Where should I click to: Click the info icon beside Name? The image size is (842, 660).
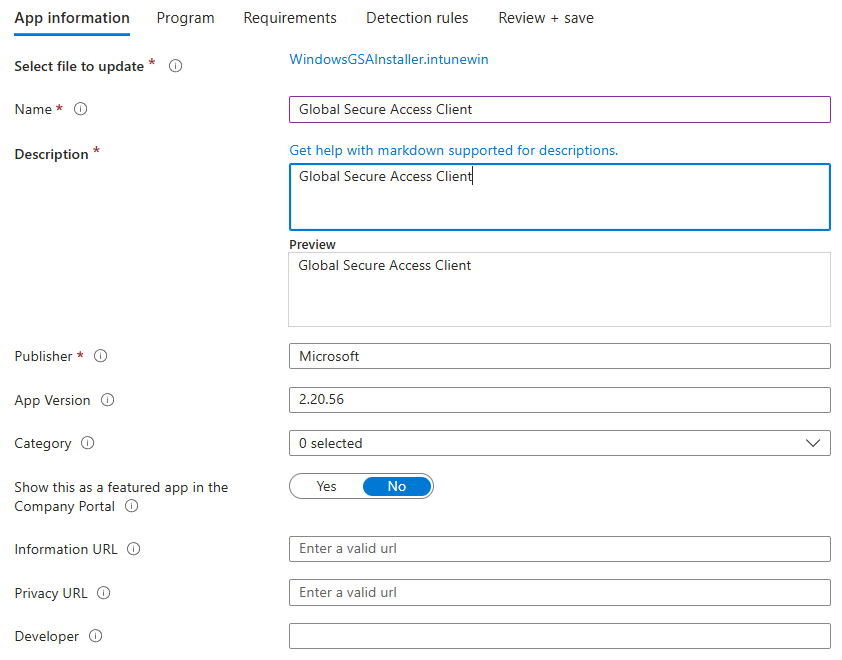tap(81, 110)
